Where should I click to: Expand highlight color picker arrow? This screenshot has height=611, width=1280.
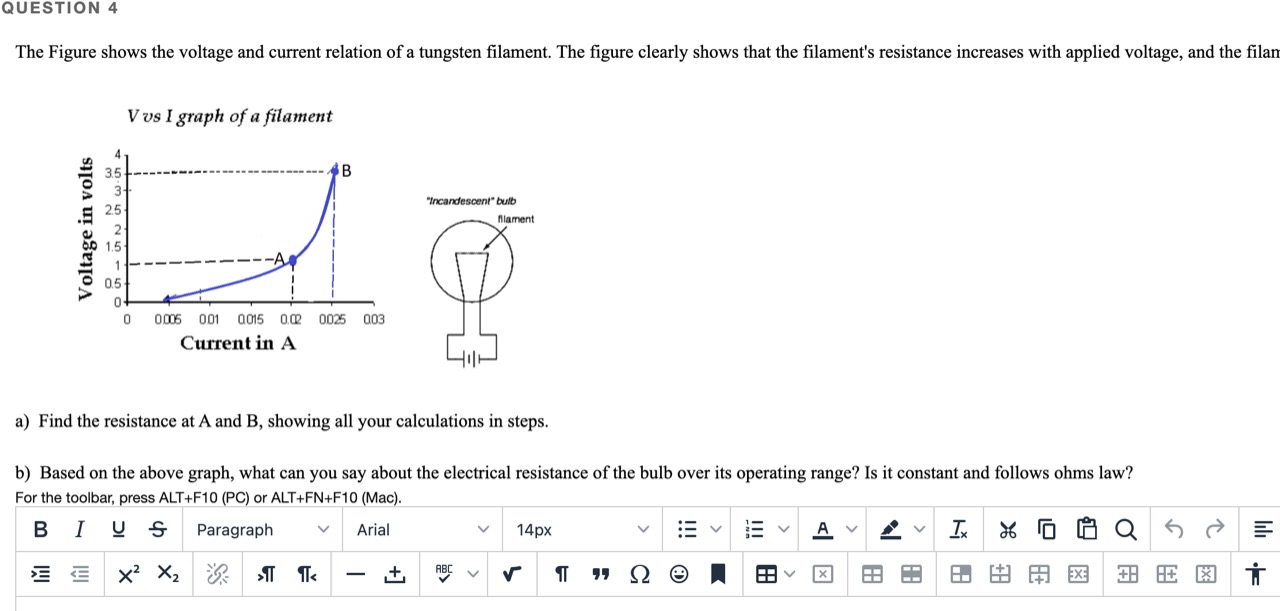[920, 529]
